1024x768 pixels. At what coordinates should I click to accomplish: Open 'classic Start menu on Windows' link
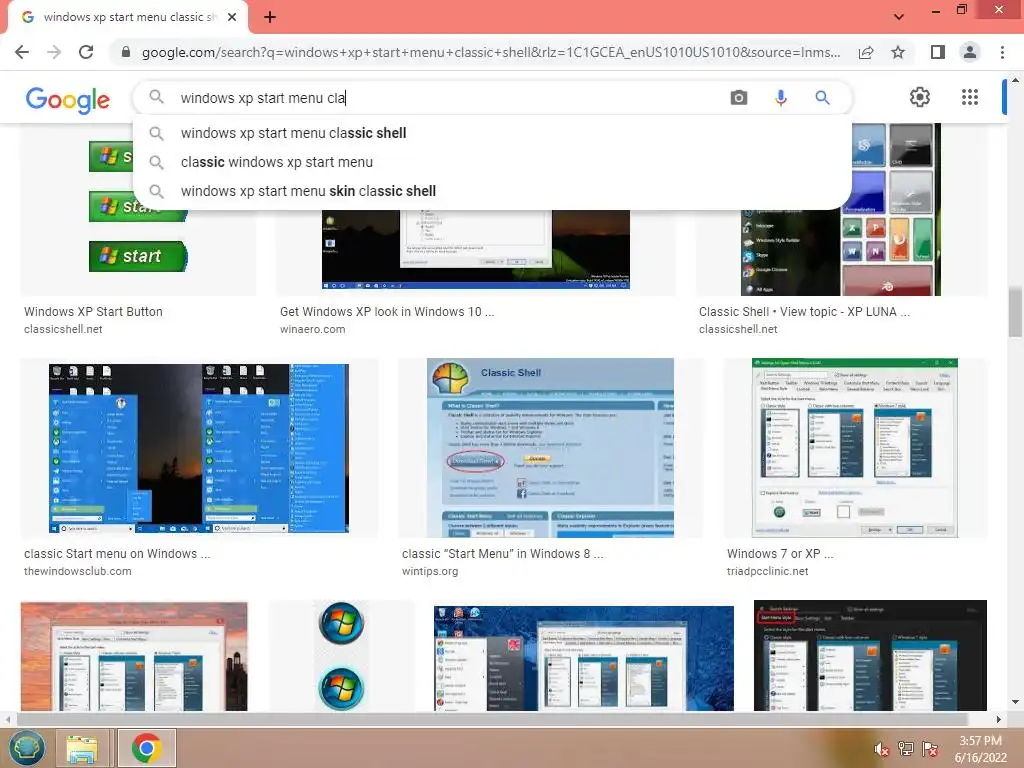(x=117, y=554)
